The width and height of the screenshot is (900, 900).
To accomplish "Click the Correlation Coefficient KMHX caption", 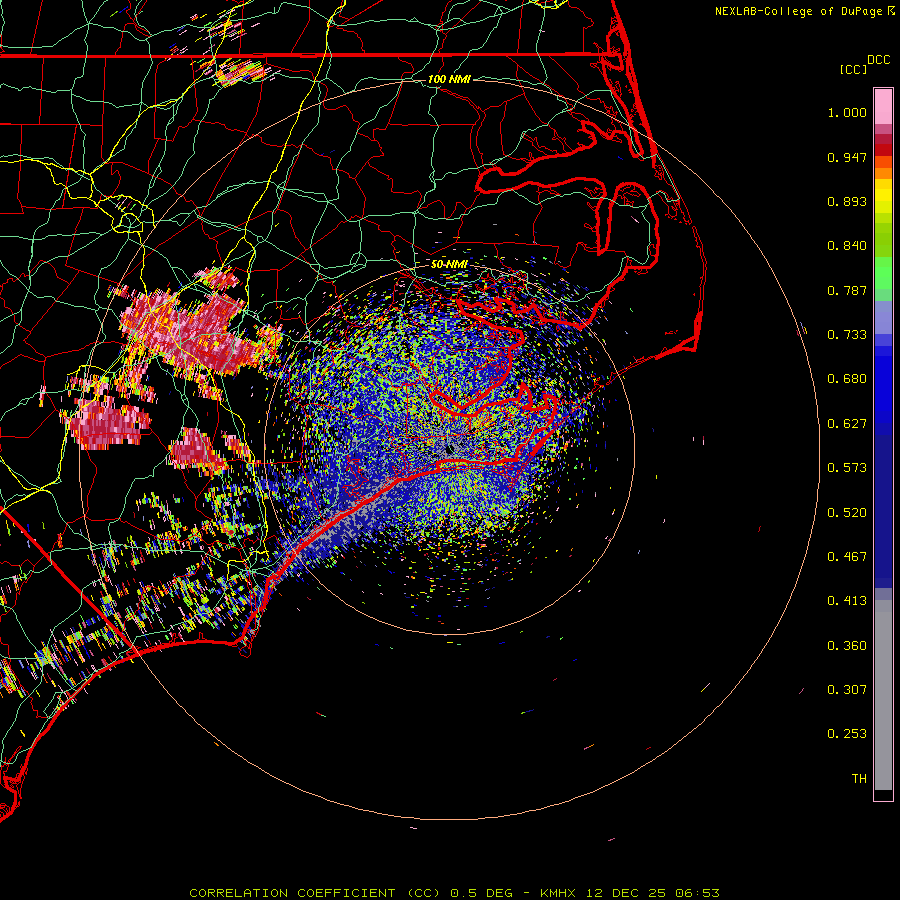I will coord(454,893).
